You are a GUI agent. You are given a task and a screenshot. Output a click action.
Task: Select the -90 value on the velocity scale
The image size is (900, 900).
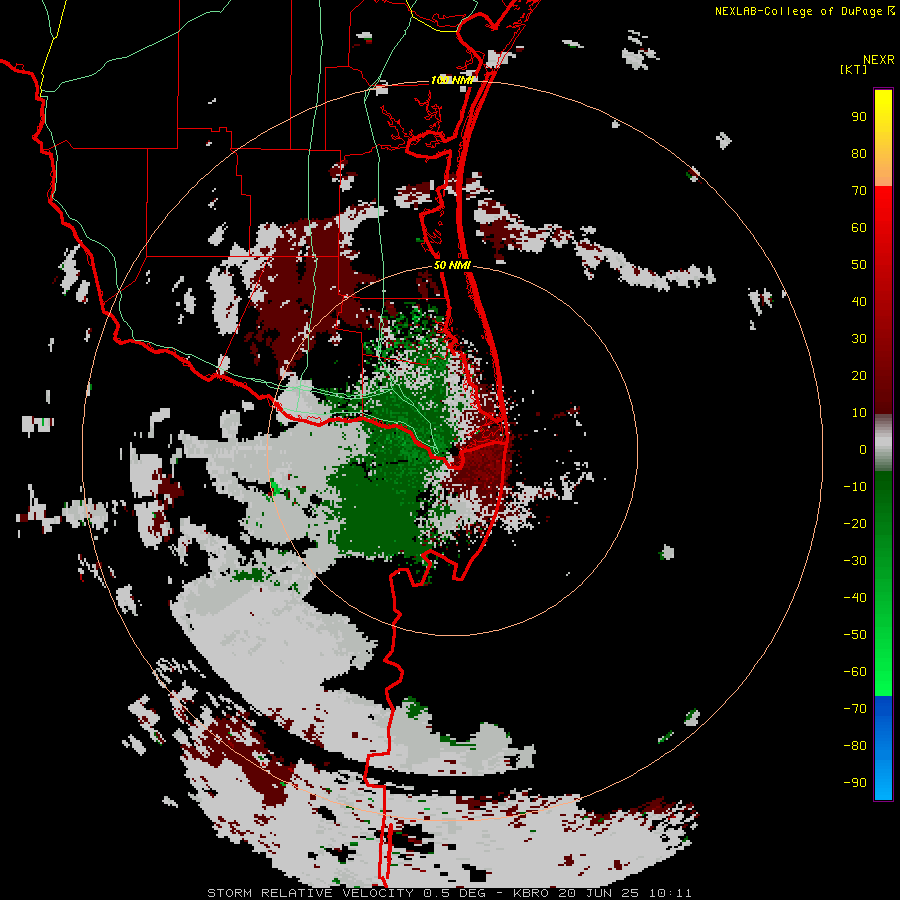click(855, 783)
